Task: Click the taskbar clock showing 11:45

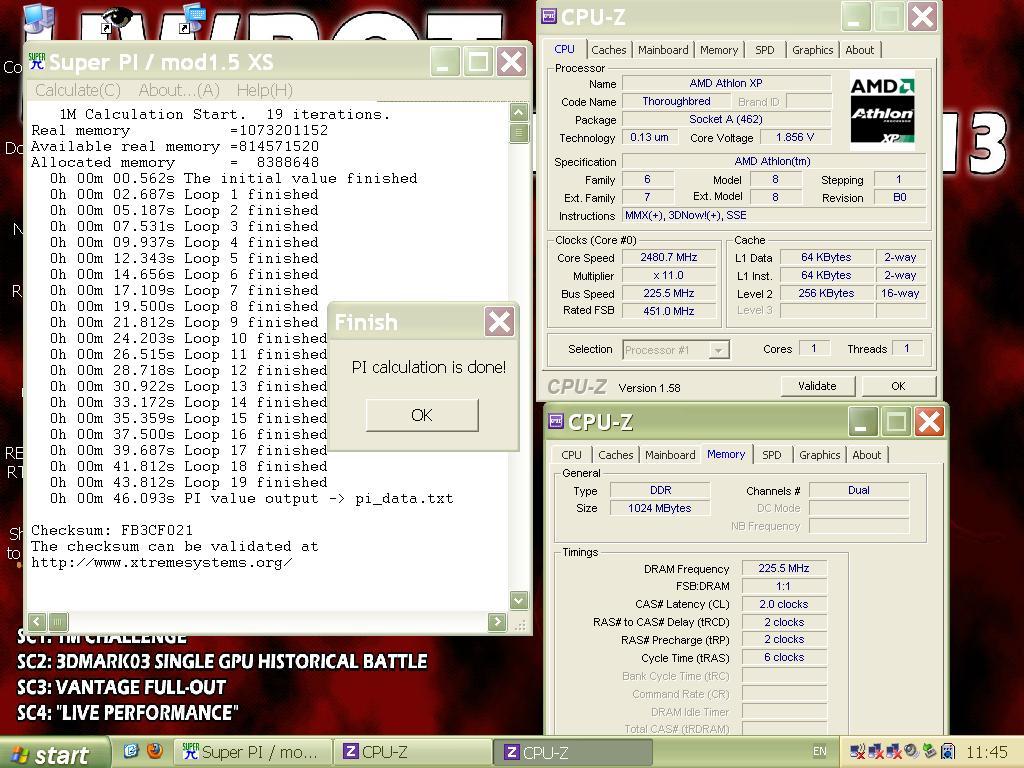Action: point(987,752)
